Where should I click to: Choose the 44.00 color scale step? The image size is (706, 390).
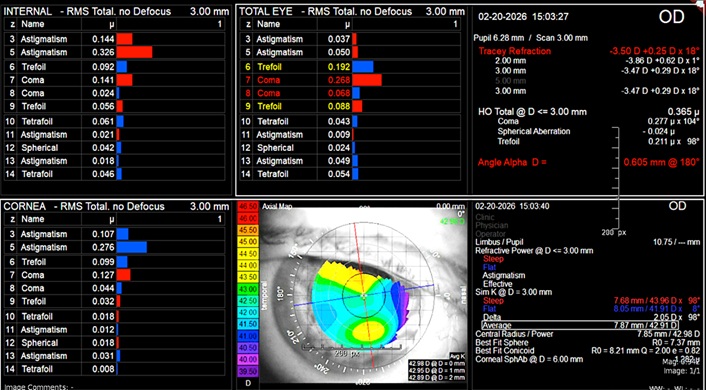coord(247,265)
